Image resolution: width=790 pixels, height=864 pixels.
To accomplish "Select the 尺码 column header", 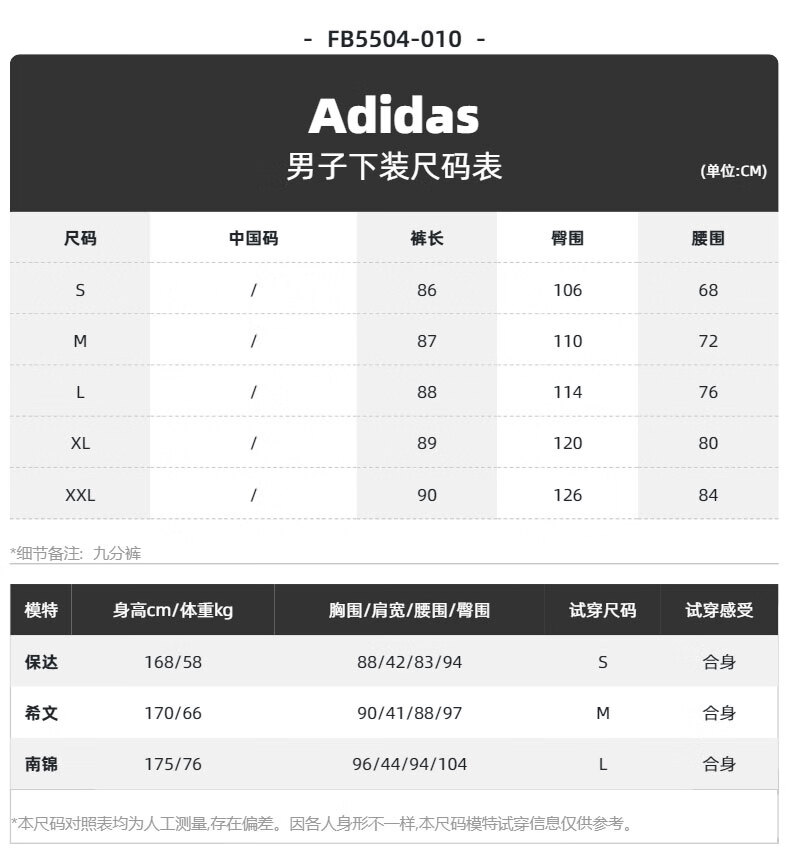I will pyautogui.click(x=80, y=239).
